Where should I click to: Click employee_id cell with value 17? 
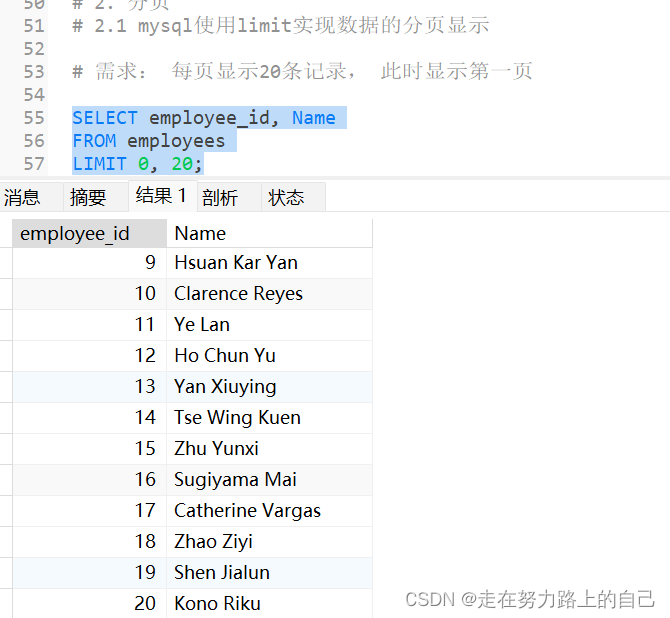tap(89, 511)
